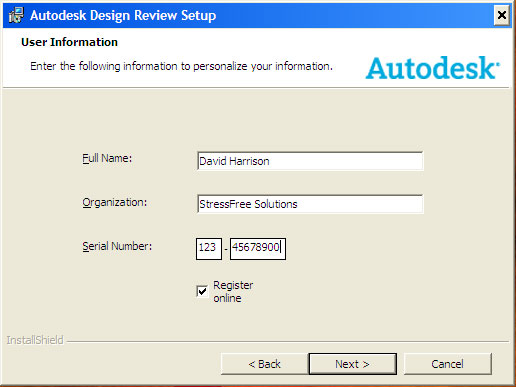The width and height of the screenshot is (516, 387).
Task: Toggle the Register online checkbox
Action: (x=202, y=291)
